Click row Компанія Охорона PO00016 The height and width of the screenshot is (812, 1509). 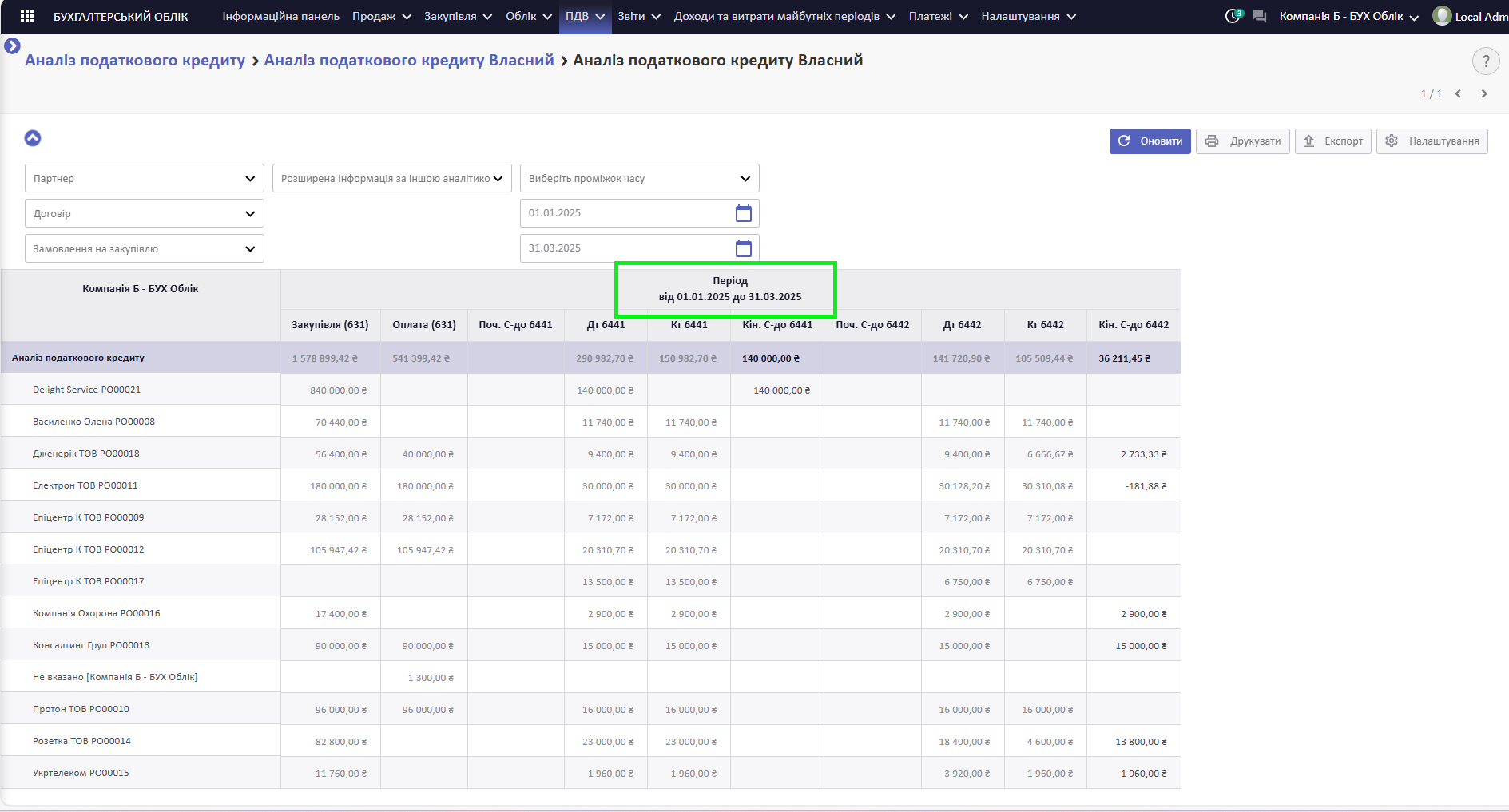tap(591, 613)
